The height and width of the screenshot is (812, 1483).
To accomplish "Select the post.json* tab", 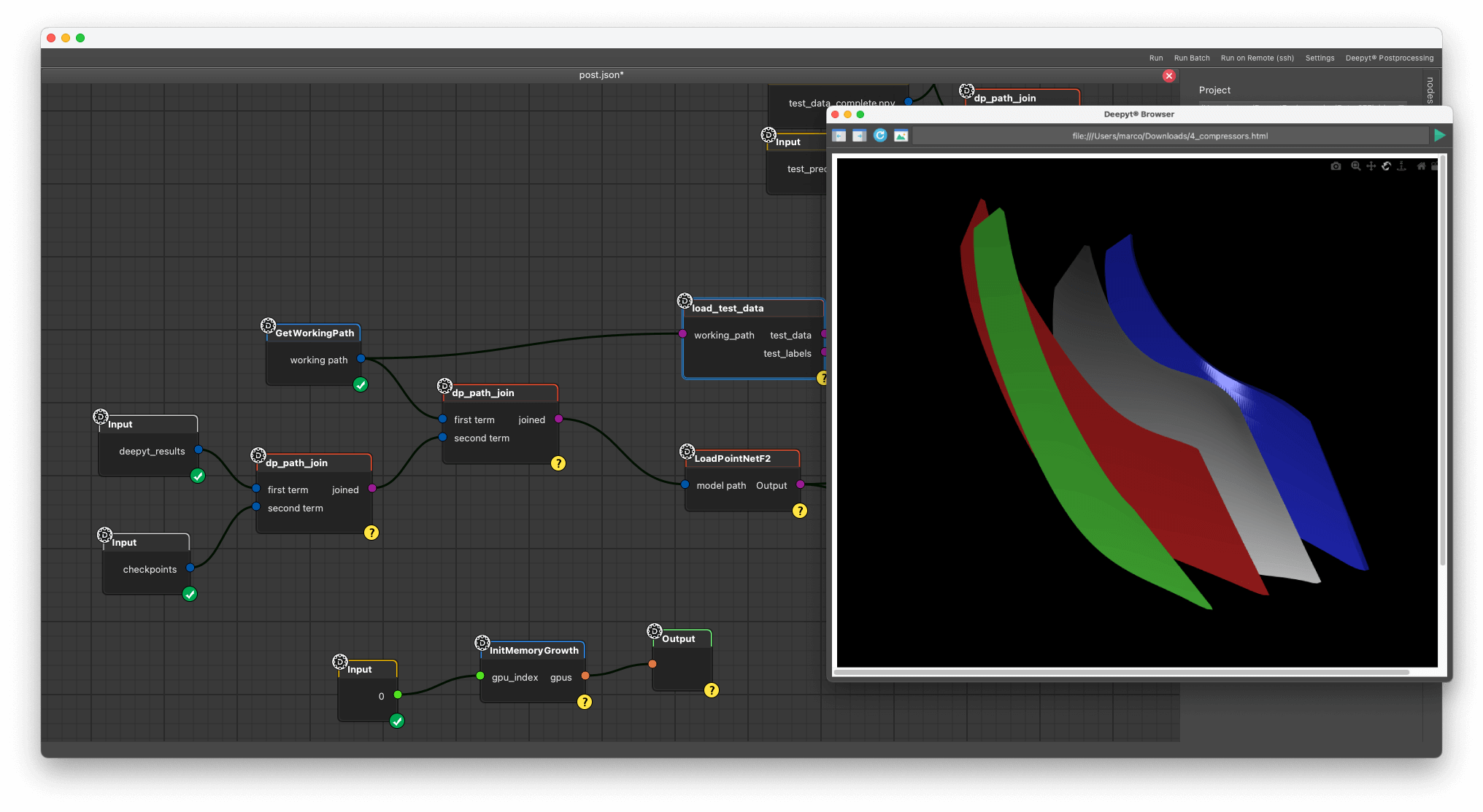I will point(601,75).
